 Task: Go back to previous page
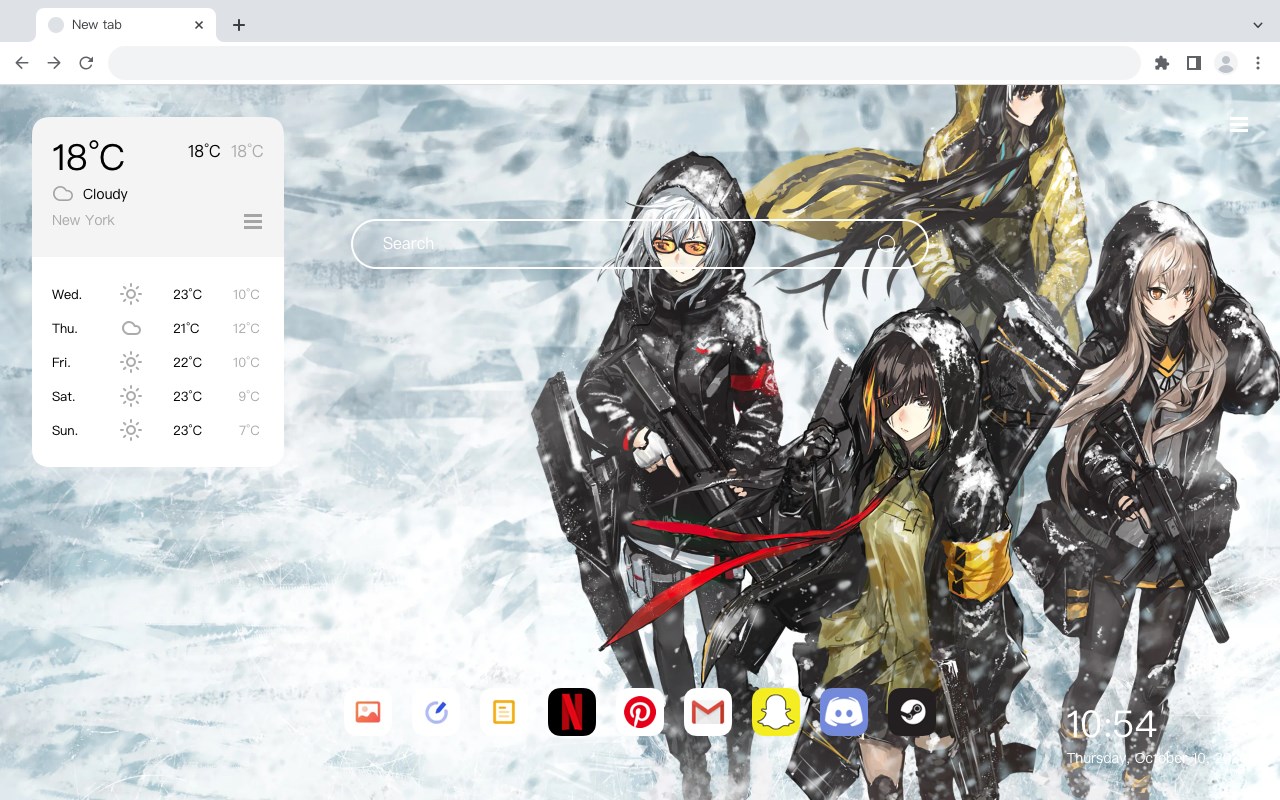pyautogui.click(x=22, y=63)
